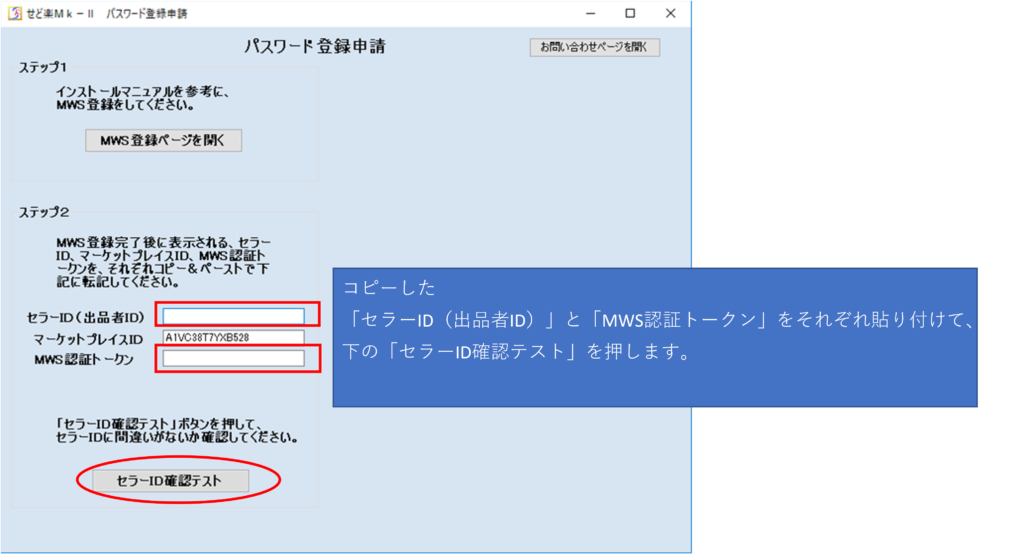1024x556 pixels.
Task: Click the マーケットプレイスID field with A1VC38T7YXB528
Action: tap(233, 337)
